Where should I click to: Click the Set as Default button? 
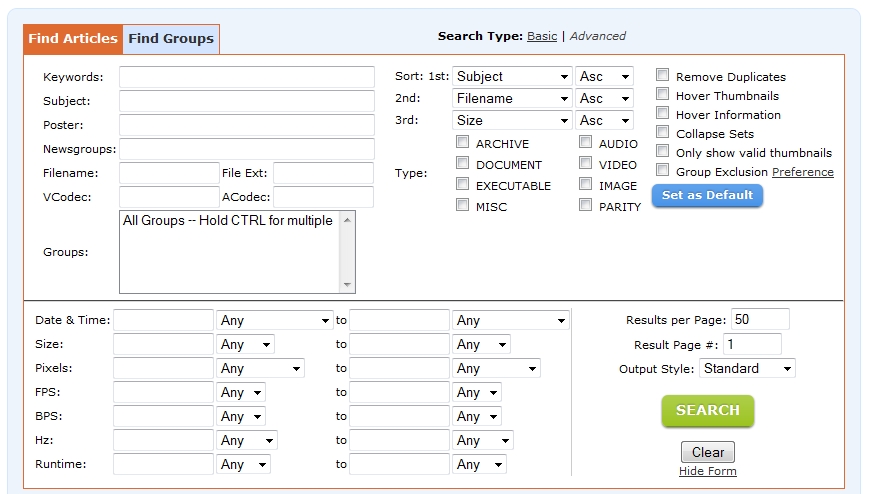click(x=707, y=196)
